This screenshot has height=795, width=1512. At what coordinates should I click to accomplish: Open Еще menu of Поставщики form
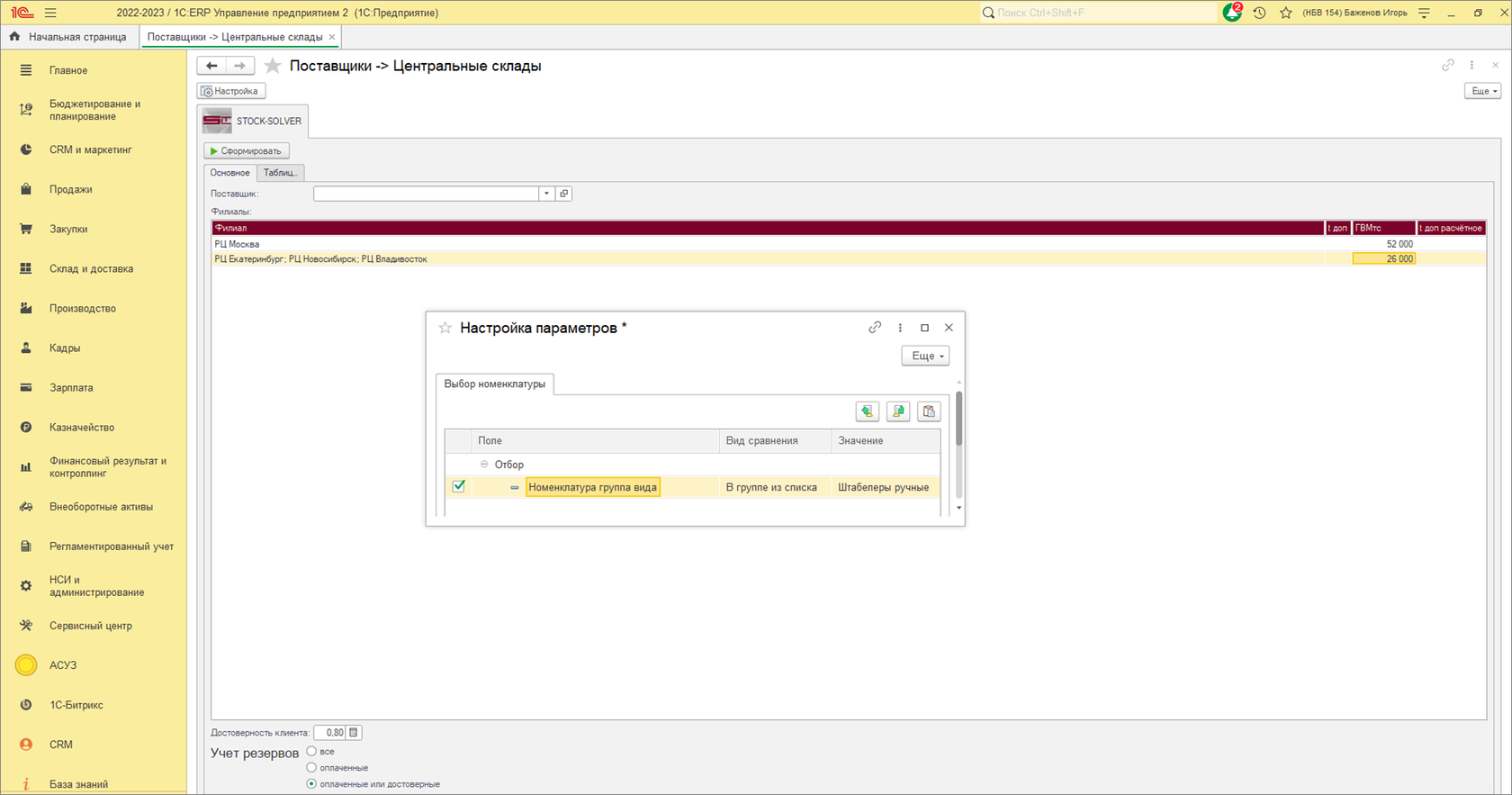coord(1483,91)
